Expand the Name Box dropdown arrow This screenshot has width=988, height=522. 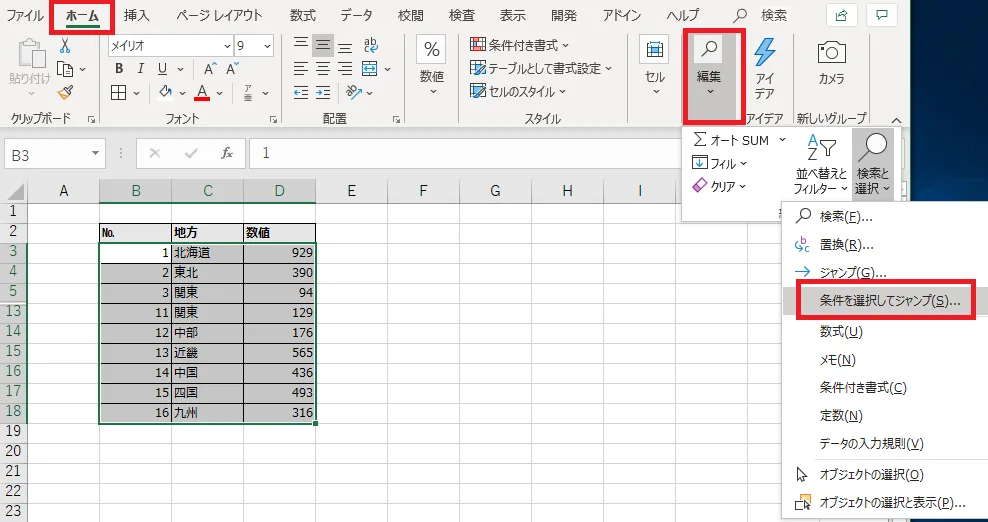click(96, 153)
